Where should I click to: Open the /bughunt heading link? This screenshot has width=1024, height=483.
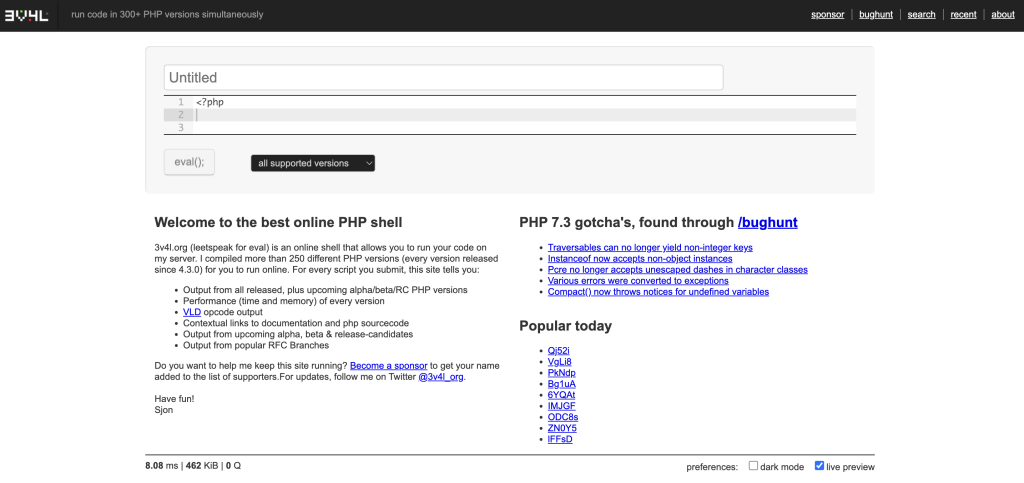pos(767,222)
